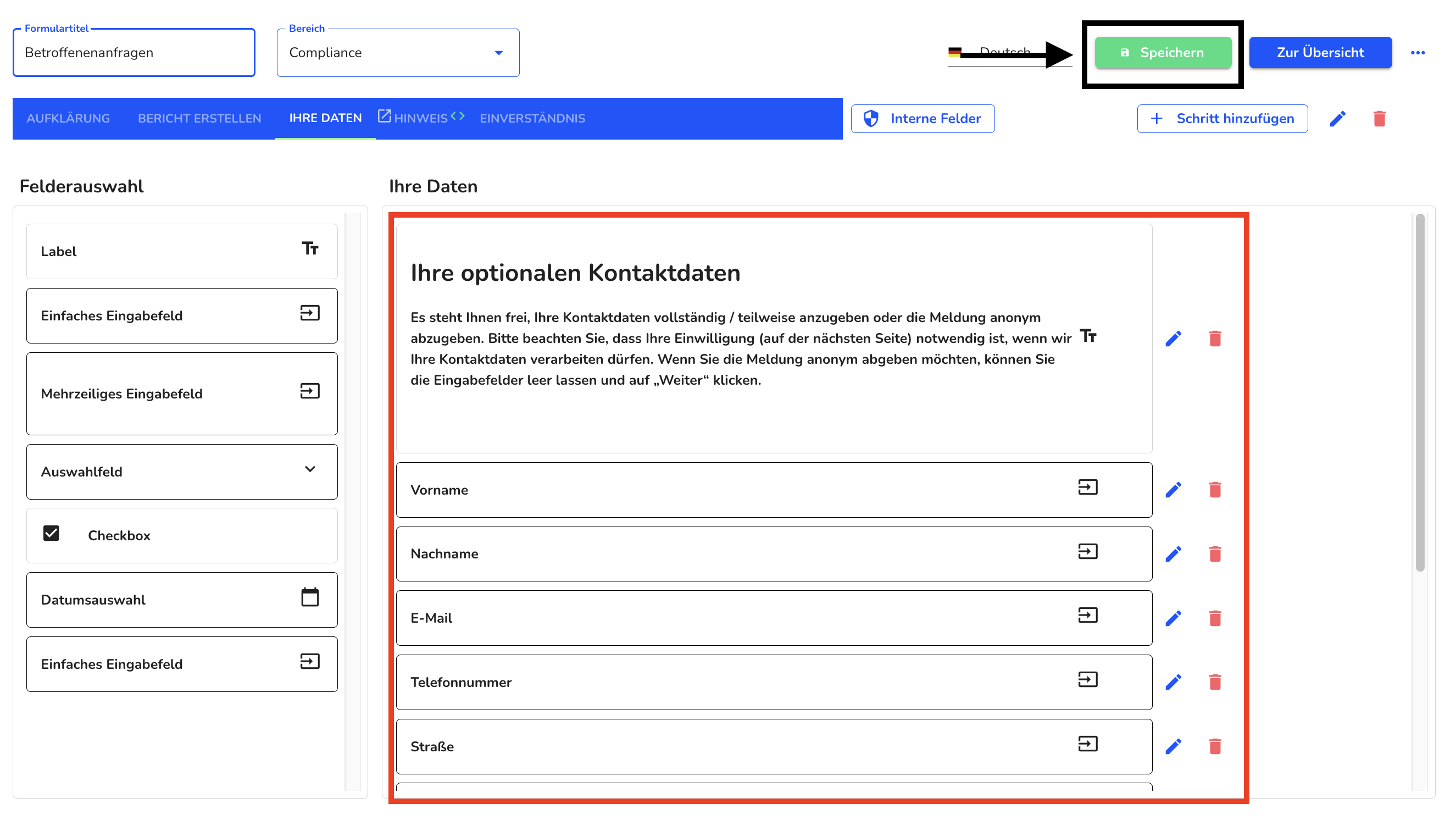This screenshot has width=1456, height=820.
Task: Click the input icon in Vorname row
Action: pyautogui.click(x=1087, y=487)
